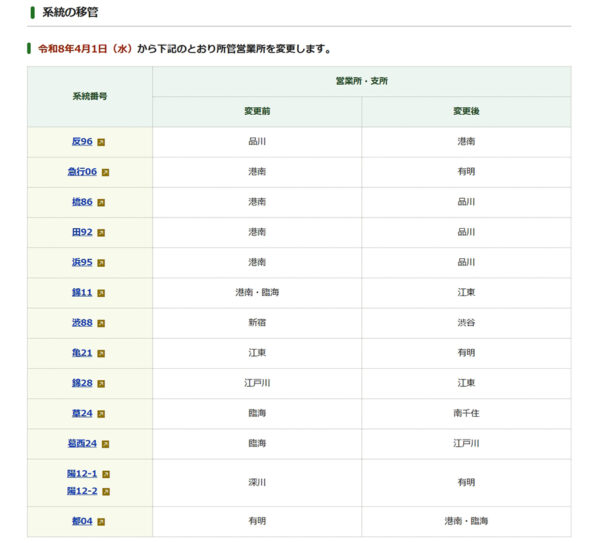Screen dimensions: 600x543
Task: Click the 変更前 column header
Action: (x=257, y=112)
